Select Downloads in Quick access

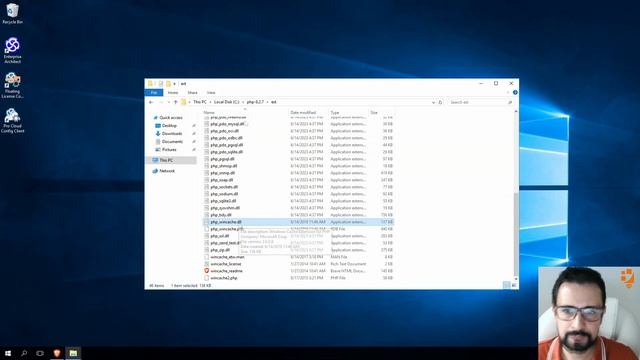coord(172,133)
